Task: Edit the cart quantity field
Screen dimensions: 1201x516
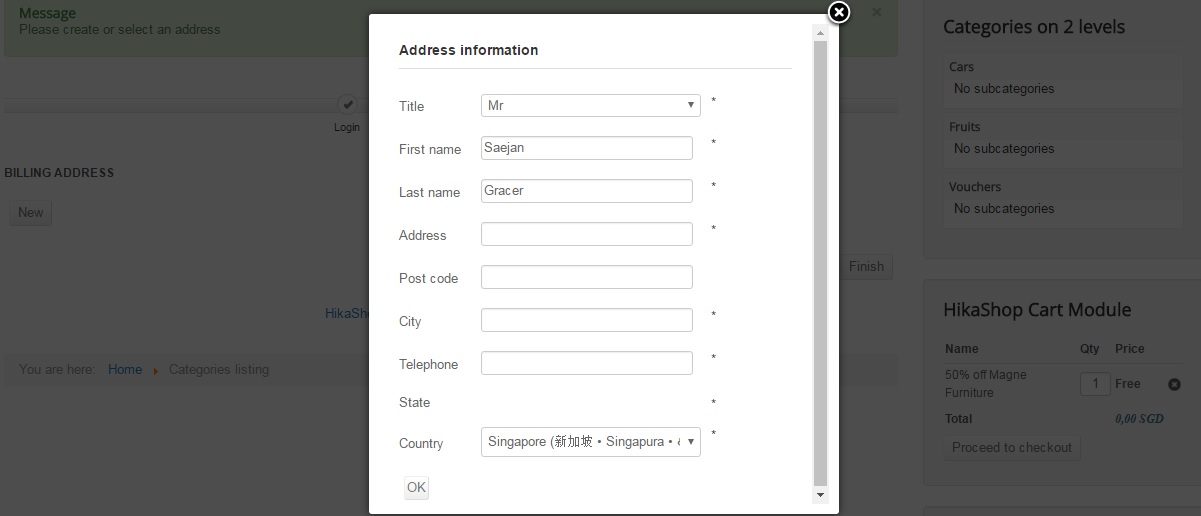Action: 1095,384
